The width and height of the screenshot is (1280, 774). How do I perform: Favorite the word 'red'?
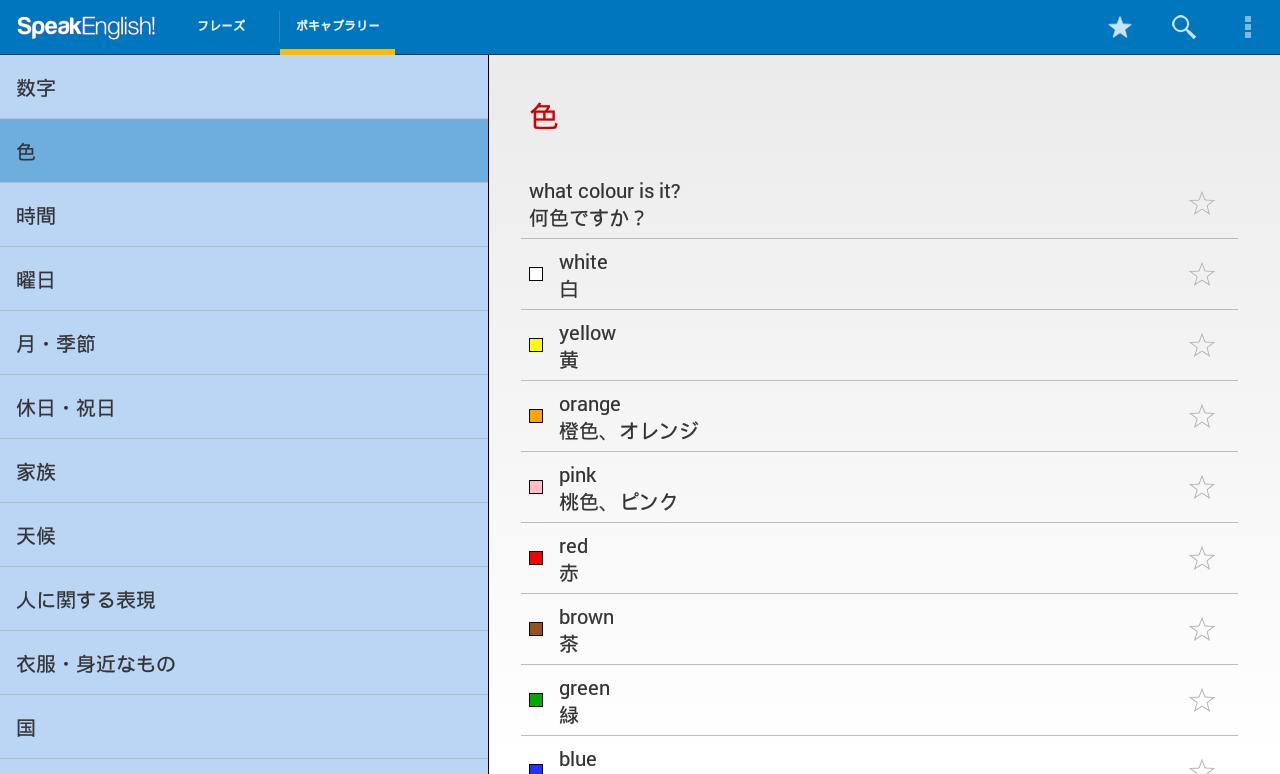click(x=1201, y=559)
